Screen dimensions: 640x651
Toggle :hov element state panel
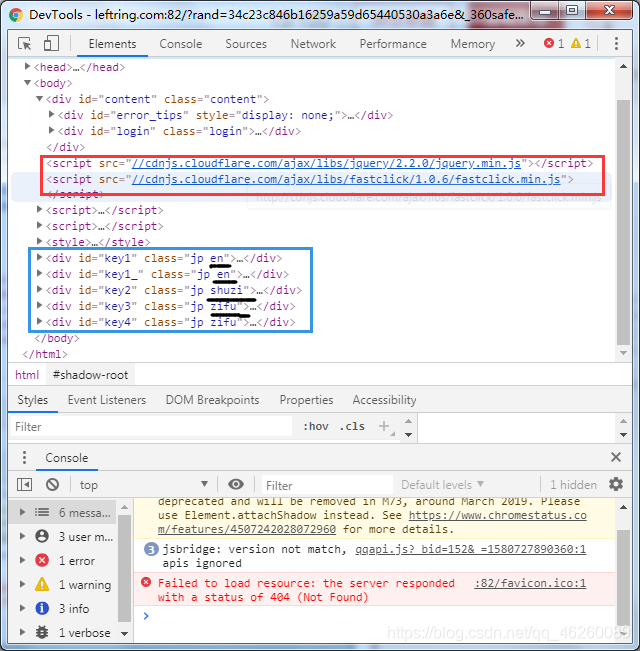[315, 426]
